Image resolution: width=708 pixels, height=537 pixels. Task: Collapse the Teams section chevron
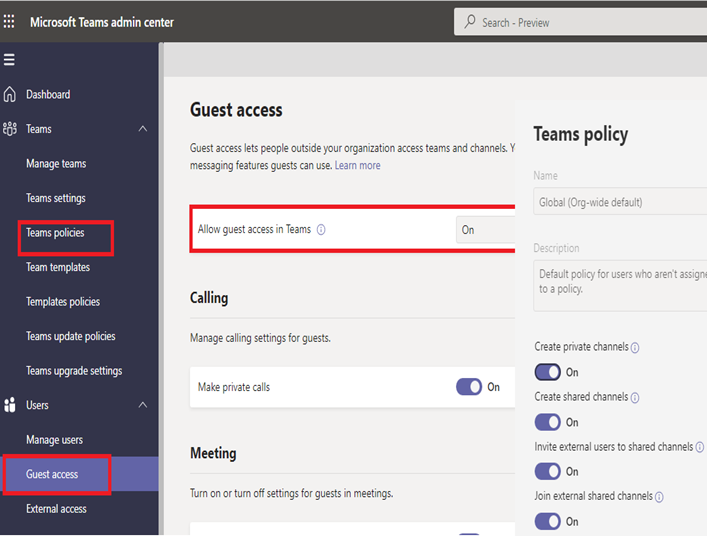coord(143,129)
